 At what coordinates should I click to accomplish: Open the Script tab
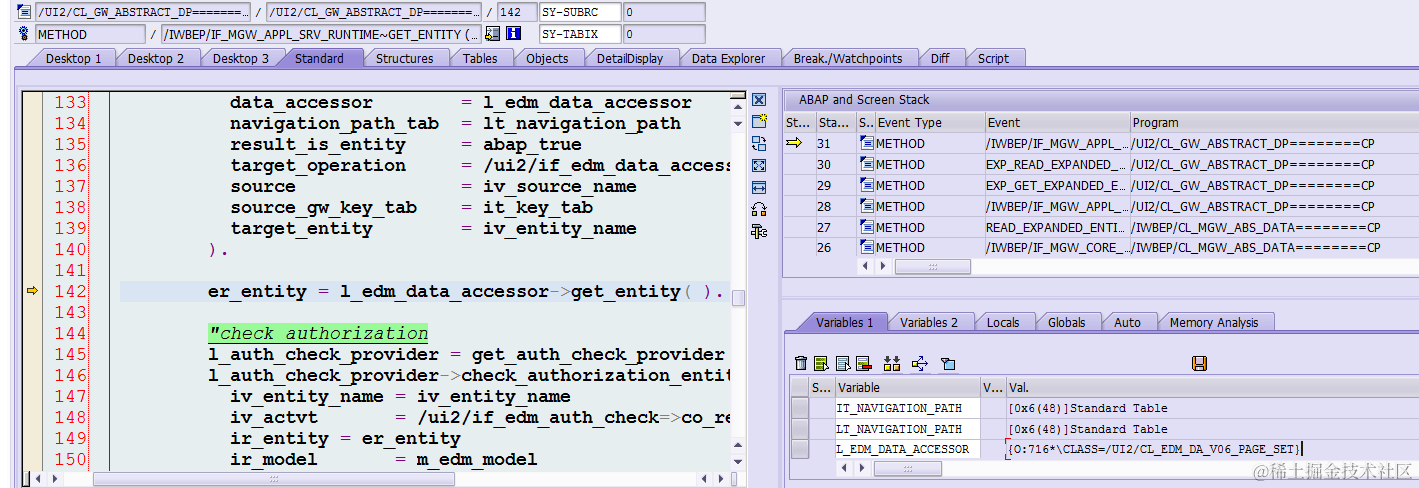(993, 58)
